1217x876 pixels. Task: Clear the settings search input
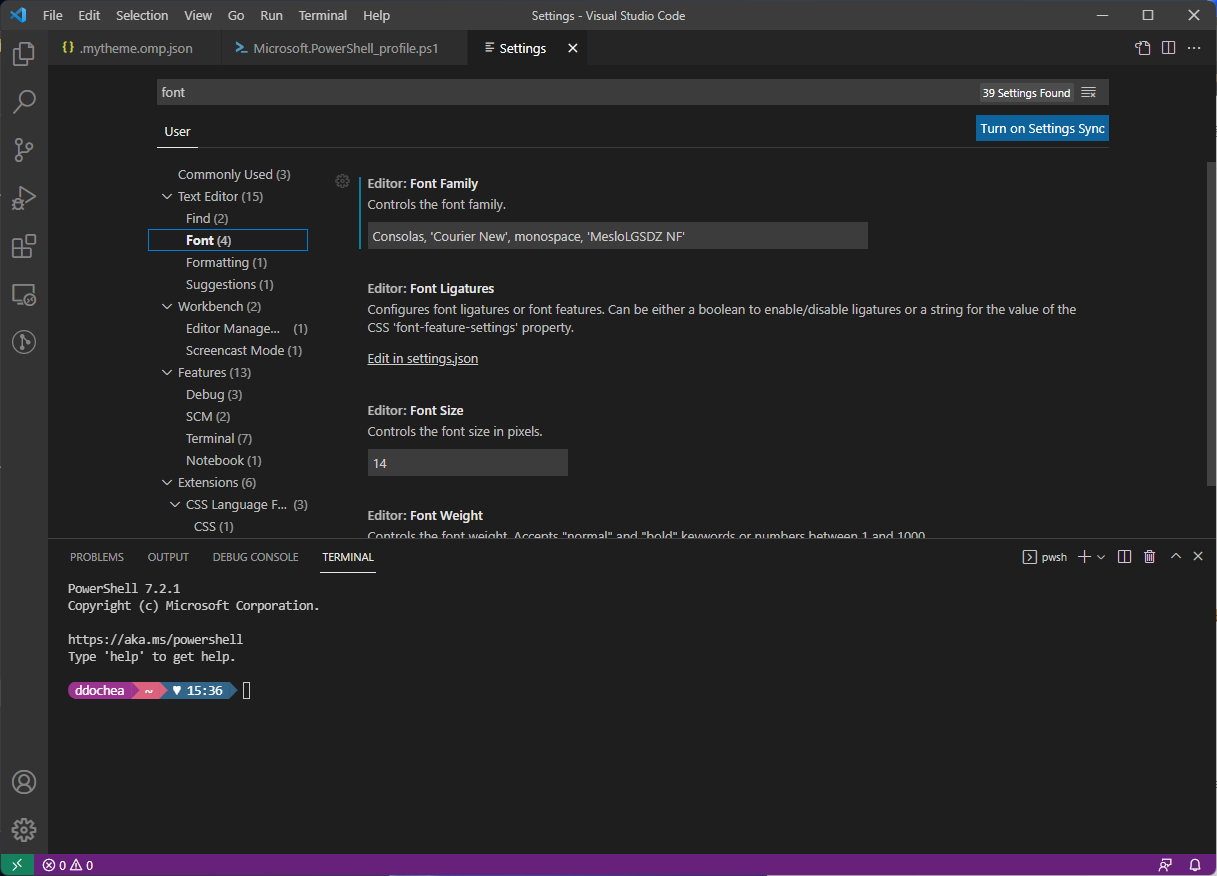click(1089, 93)
